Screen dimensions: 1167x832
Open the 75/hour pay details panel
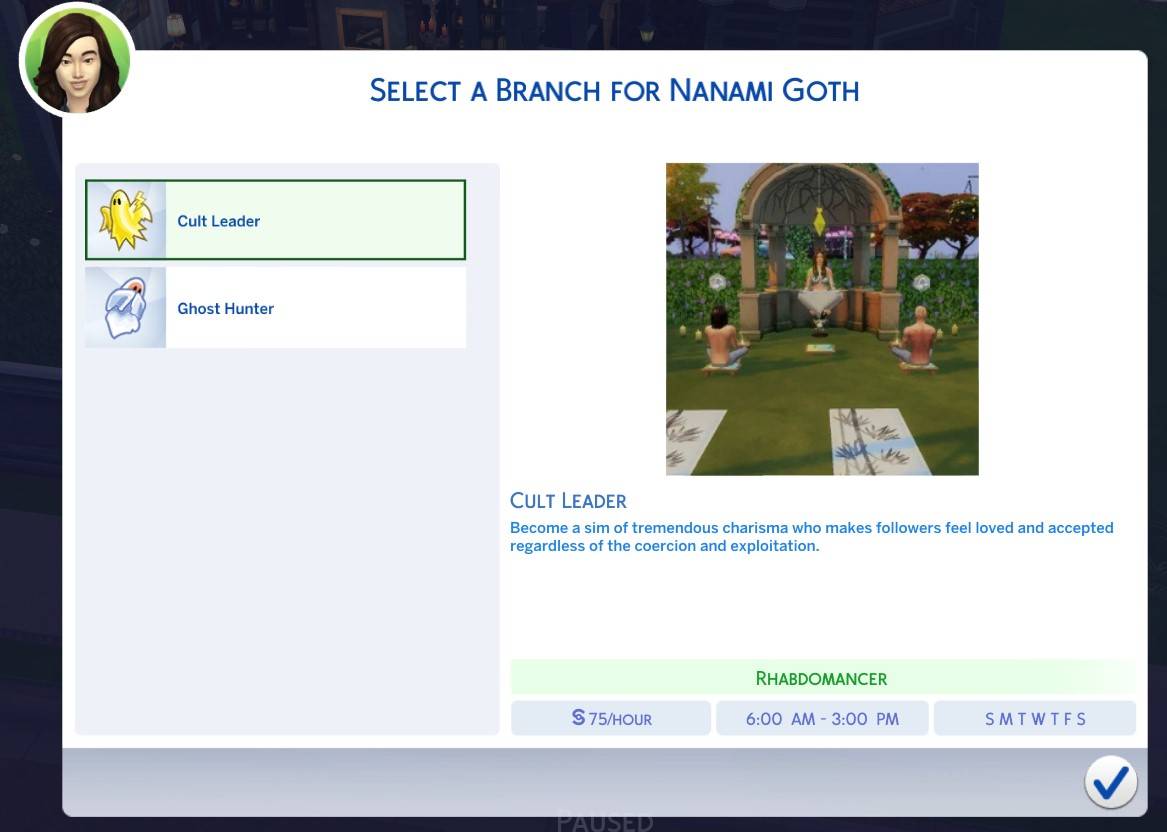(610, 718)
